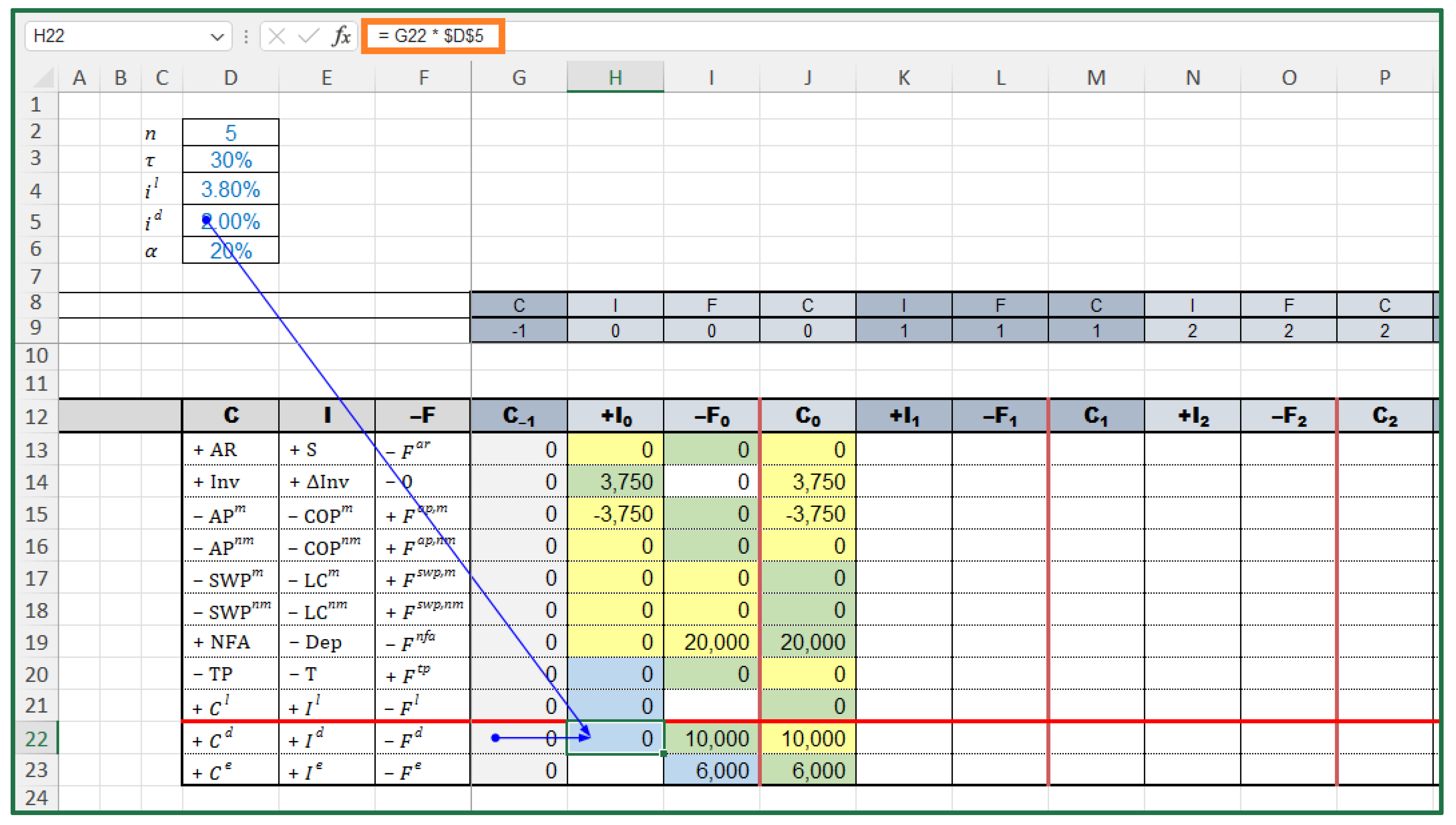Select column D header
The height and width of the screenshot is (825, 1456).
click(230, 78)
